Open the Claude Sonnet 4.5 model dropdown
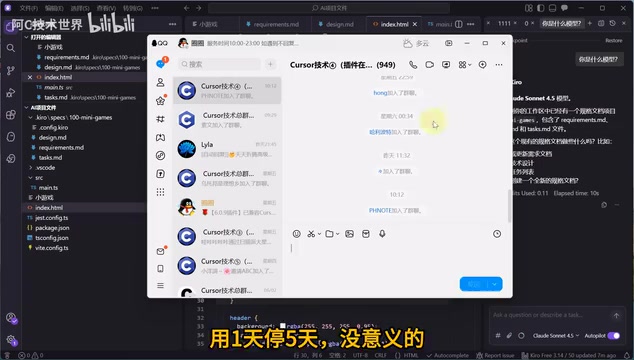 click(x=556, y=335)
